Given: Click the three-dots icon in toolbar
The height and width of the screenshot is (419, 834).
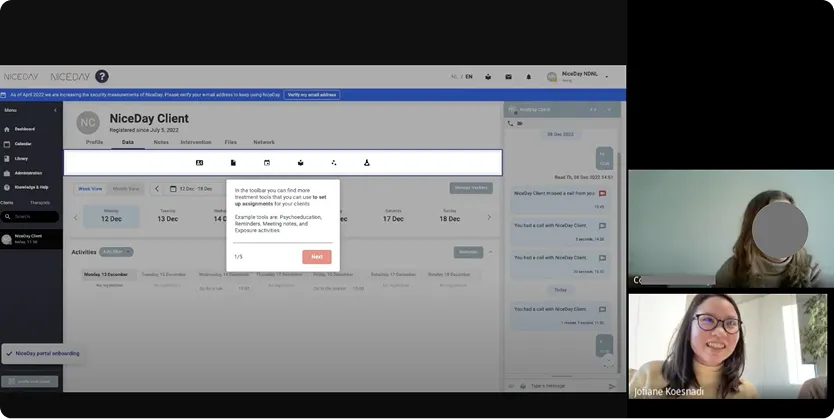Looking at the screenshot, I should [333, 163].
